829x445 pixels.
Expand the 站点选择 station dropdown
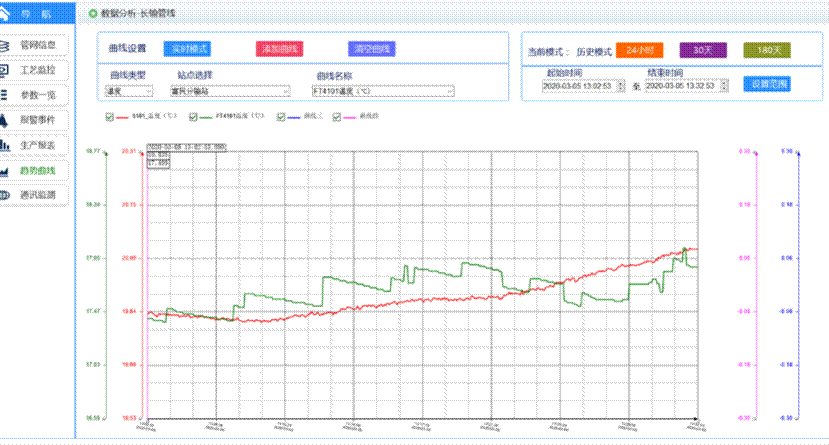pyautogui.click(x=230, y=91)
